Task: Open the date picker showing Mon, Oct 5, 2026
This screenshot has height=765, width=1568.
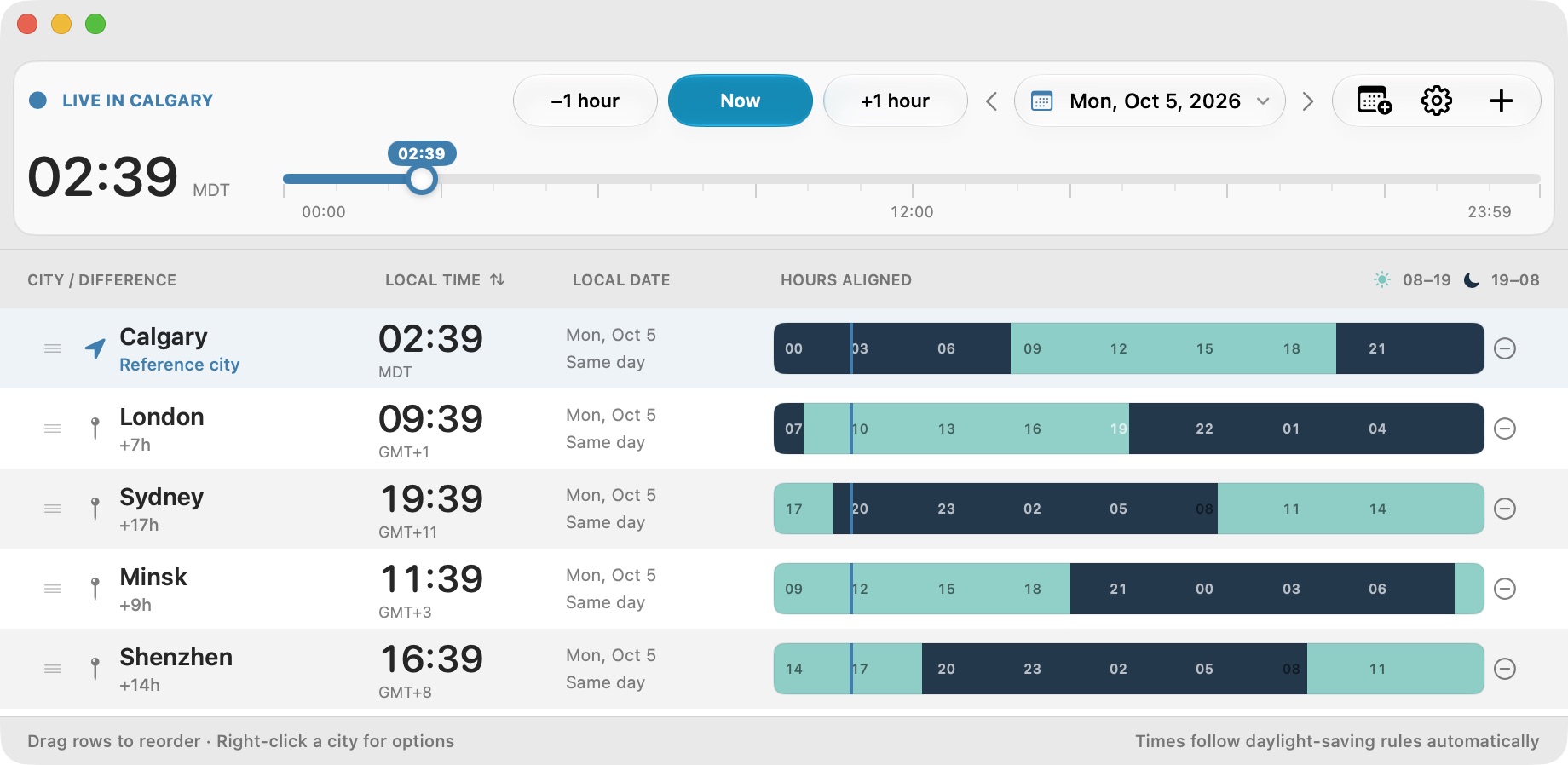Action: click(x=1150, y=101)
